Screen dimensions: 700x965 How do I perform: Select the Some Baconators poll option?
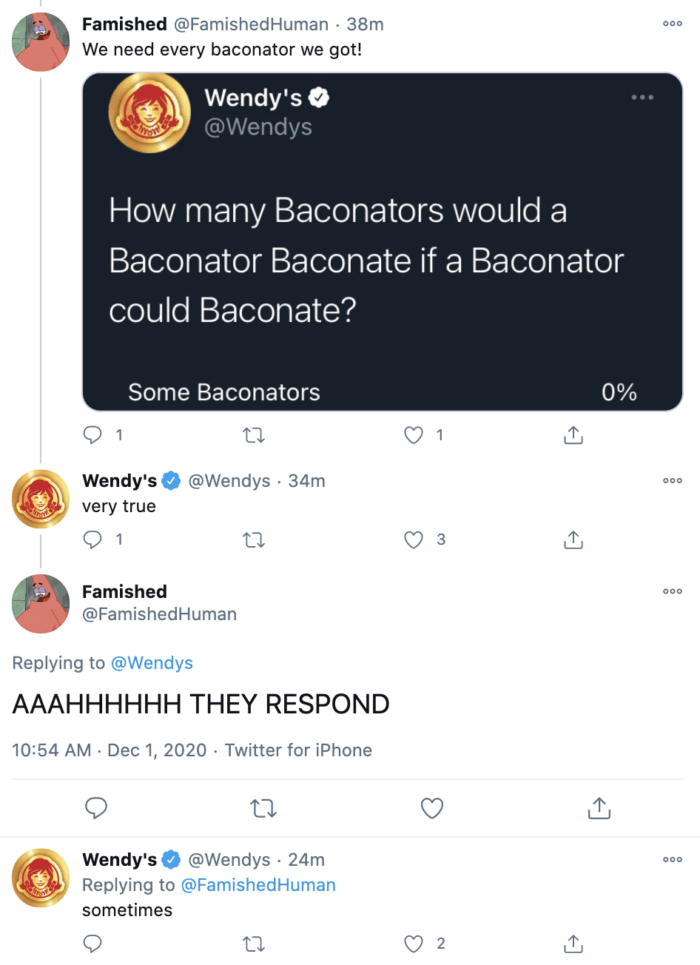(224, 393)
